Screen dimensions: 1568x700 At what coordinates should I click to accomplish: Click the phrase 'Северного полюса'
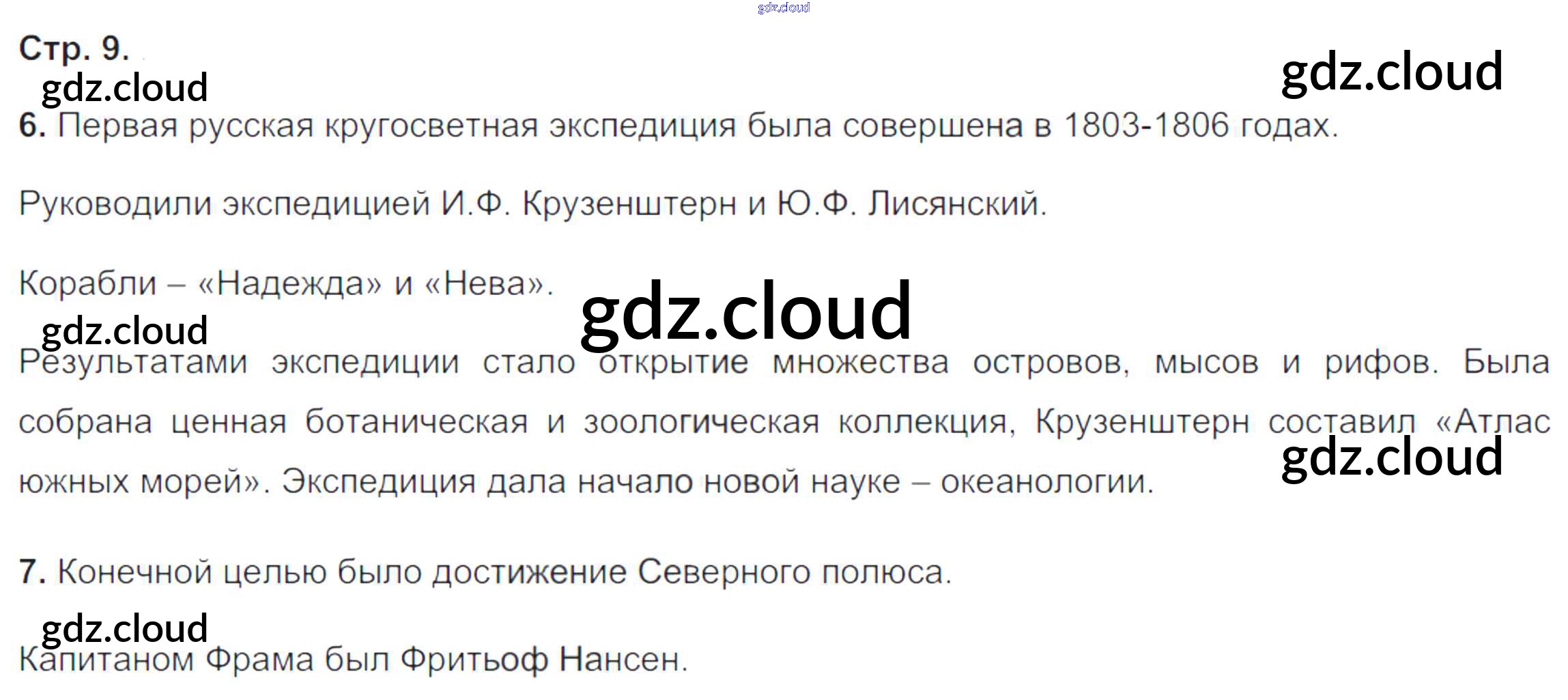794,572
